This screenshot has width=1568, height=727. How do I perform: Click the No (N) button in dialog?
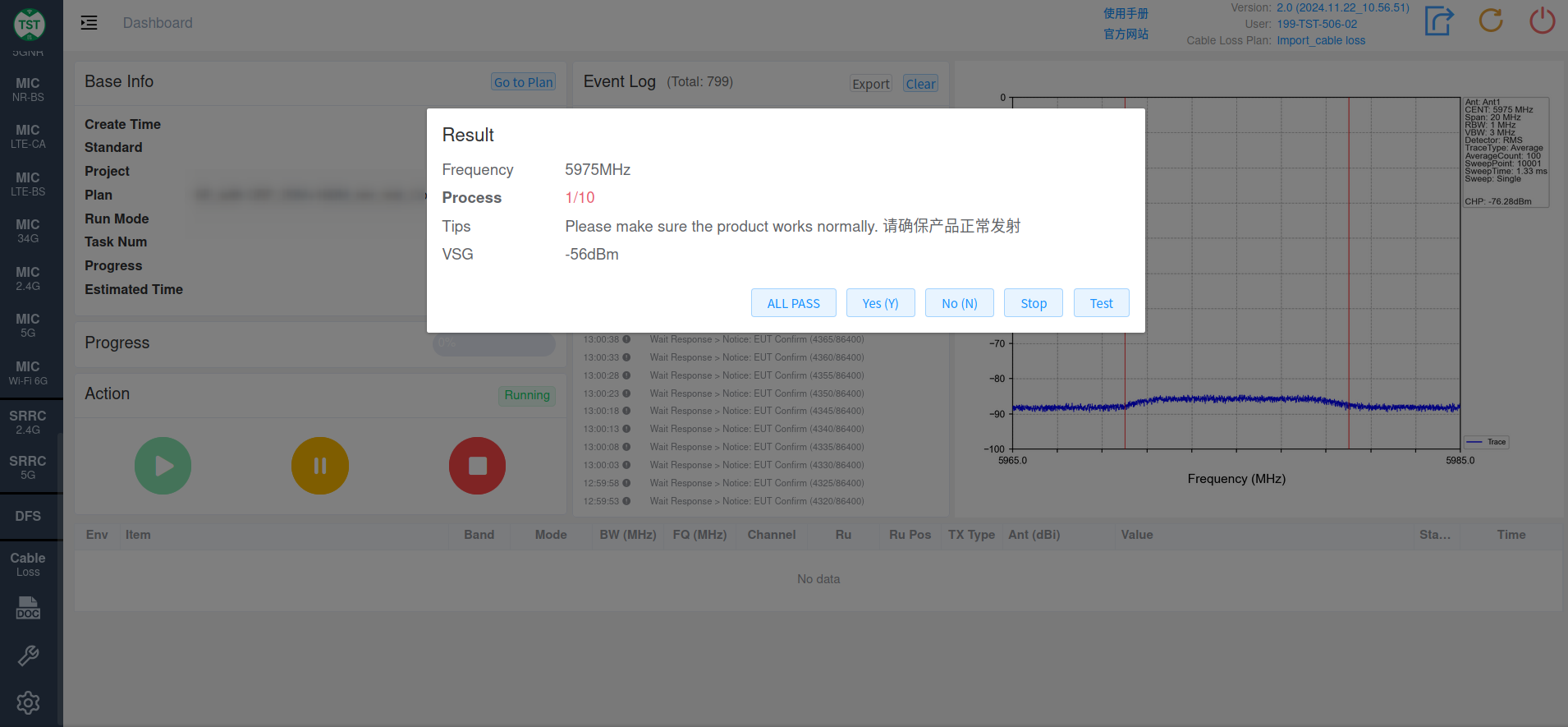(959, 303)
